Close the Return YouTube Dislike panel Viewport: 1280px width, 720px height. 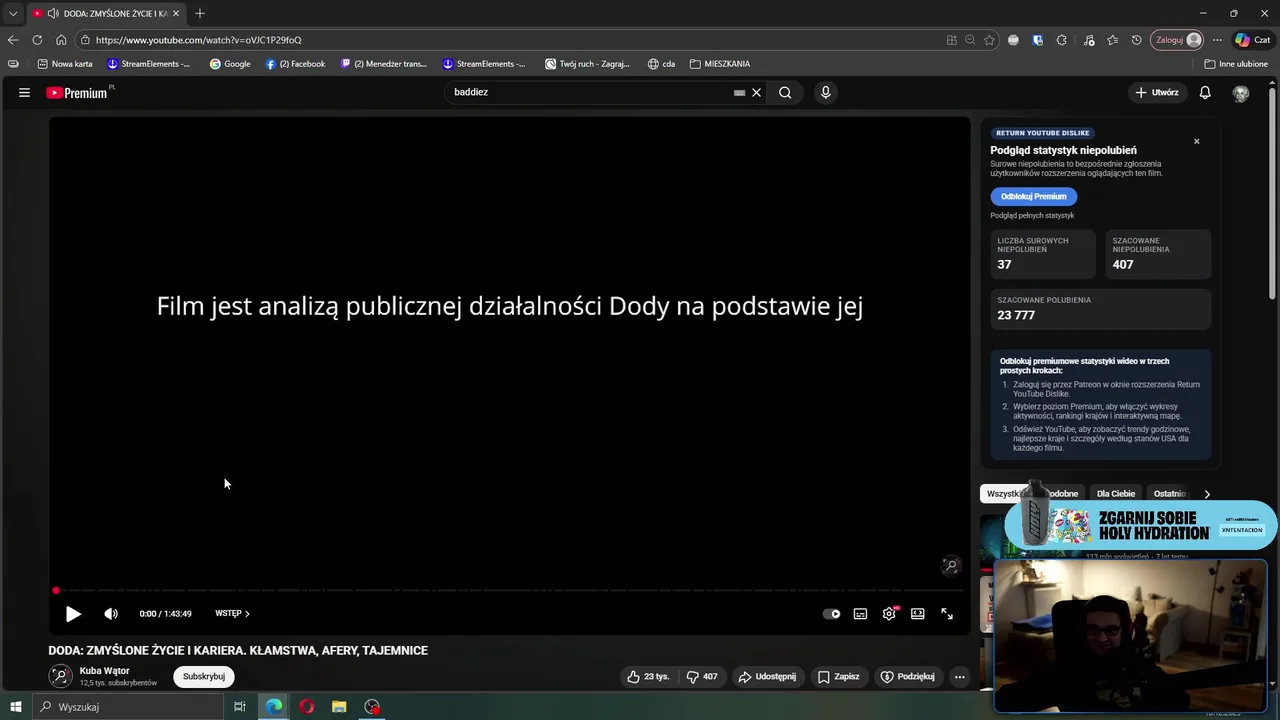1196,141
